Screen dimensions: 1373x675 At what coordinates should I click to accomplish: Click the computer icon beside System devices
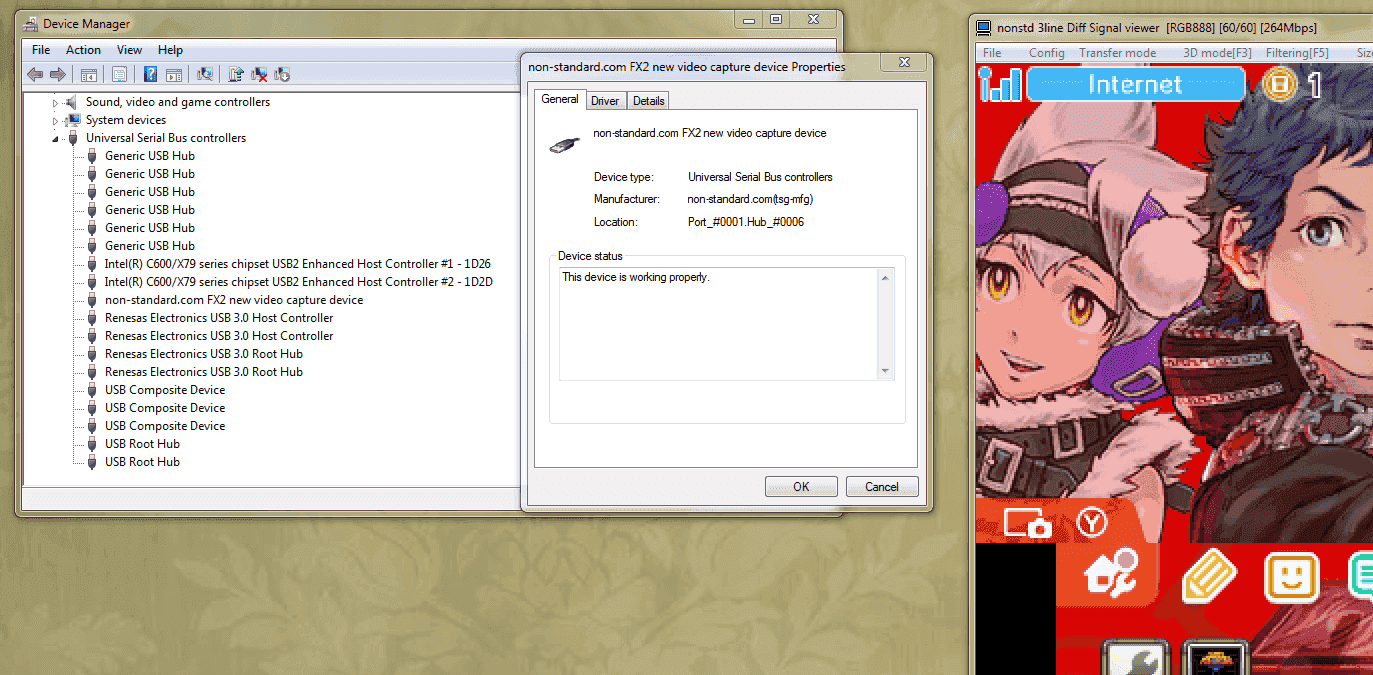tap(71, 120)
